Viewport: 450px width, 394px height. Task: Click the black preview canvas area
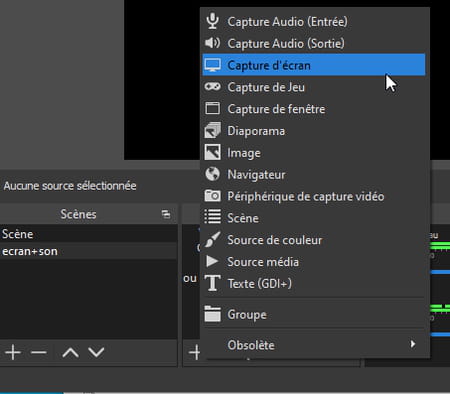click(162, 80)
